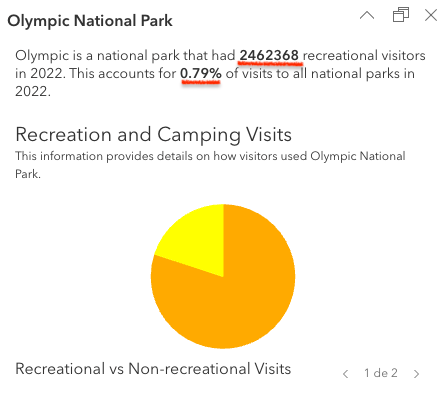Go to previous chart page
The width and height of the screenshot is (446, 394).
point(346,374)
